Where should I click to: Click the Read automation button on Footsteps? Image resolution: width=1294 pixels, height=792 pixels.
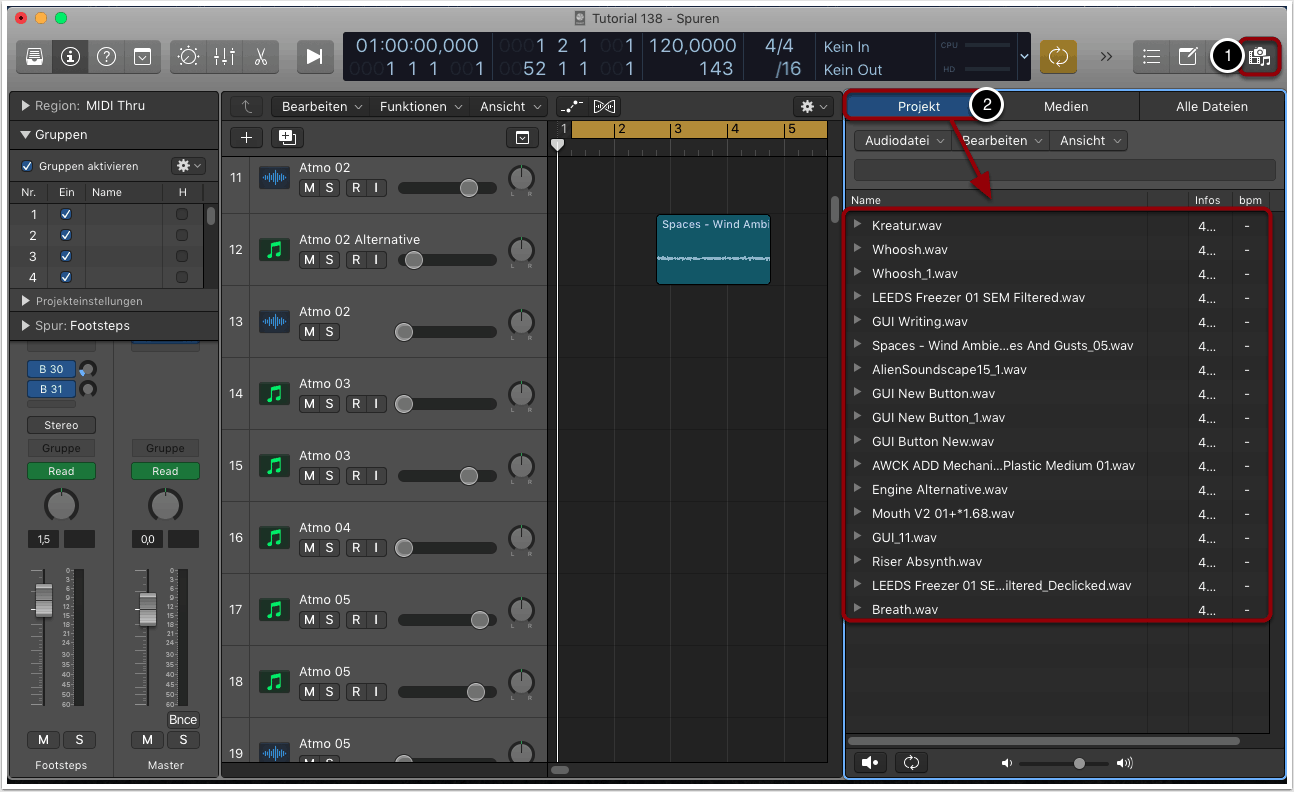[x=61, y=471]
